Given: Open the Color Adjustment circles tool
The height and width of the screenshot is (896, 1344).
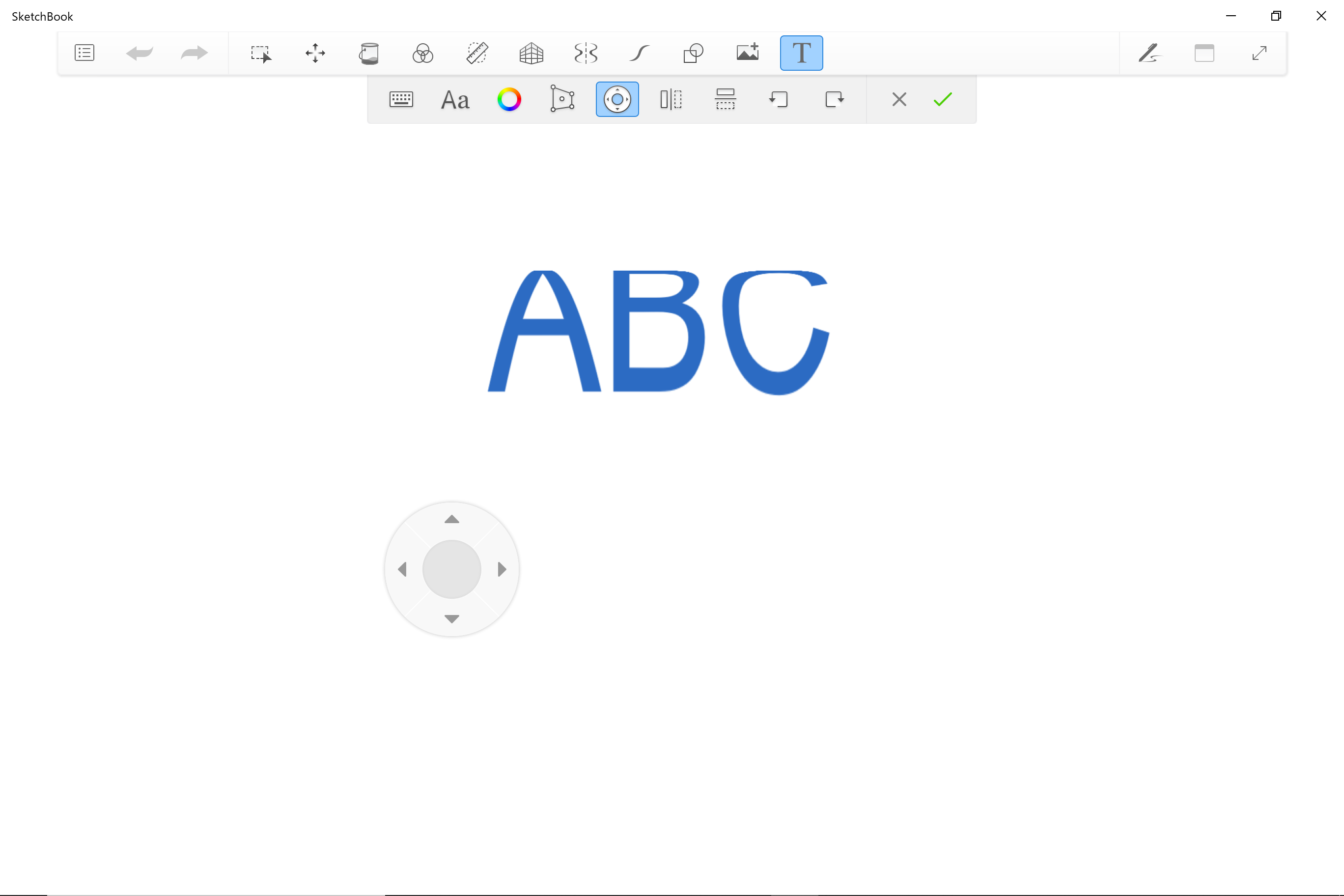Looking at the screenshot, I should click(423, 53).
